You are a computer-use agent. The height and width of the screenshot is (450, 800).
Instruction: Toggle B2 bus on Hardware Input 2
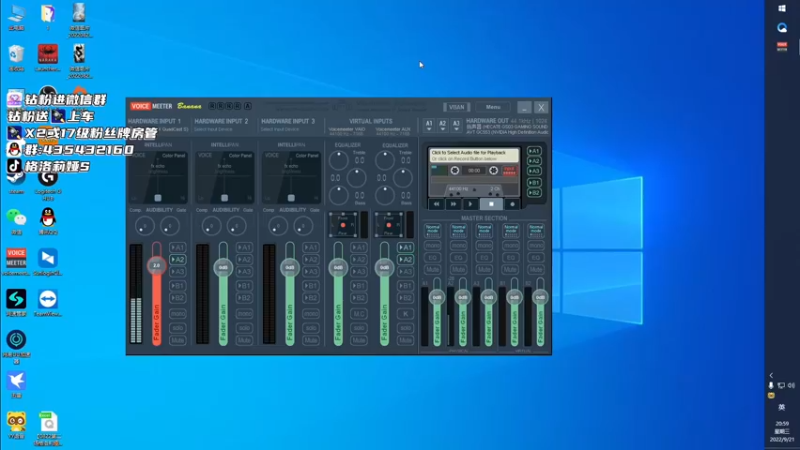click(244, 298)
